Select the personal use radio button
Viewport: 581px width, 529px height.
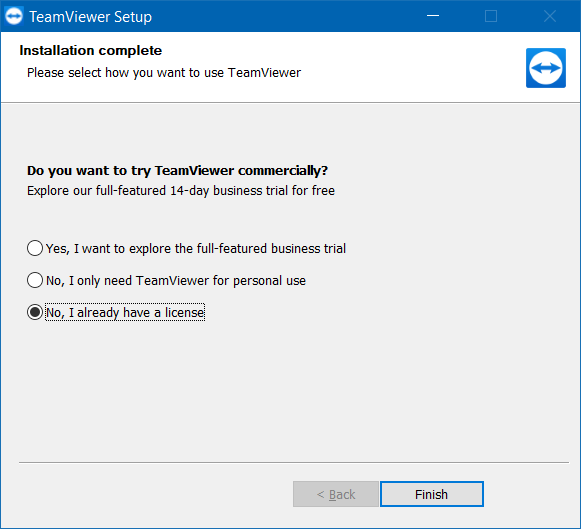click(35, 280)
